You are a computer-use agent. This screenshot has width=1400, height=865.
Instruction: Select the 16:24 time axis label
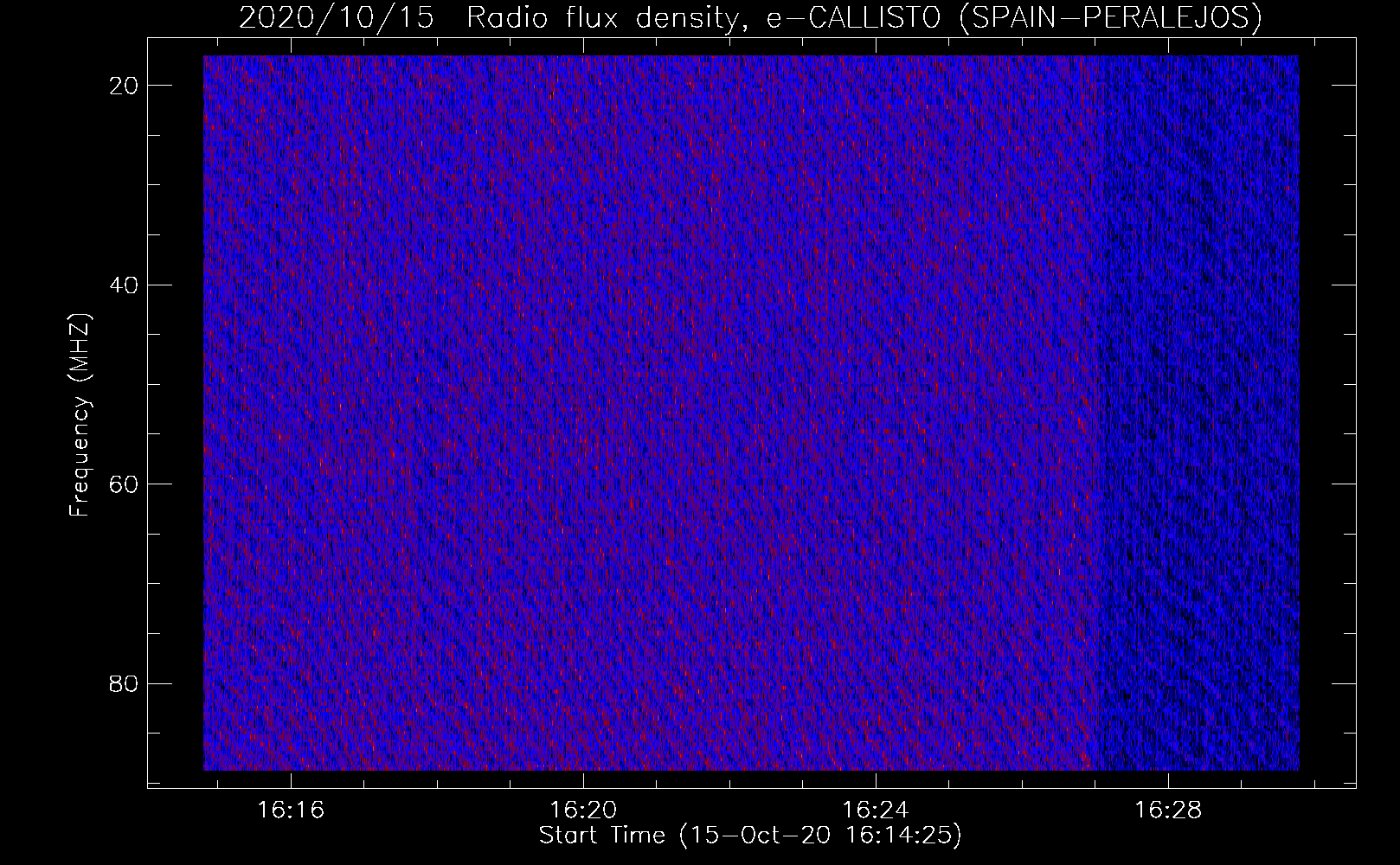click(876, 811)
